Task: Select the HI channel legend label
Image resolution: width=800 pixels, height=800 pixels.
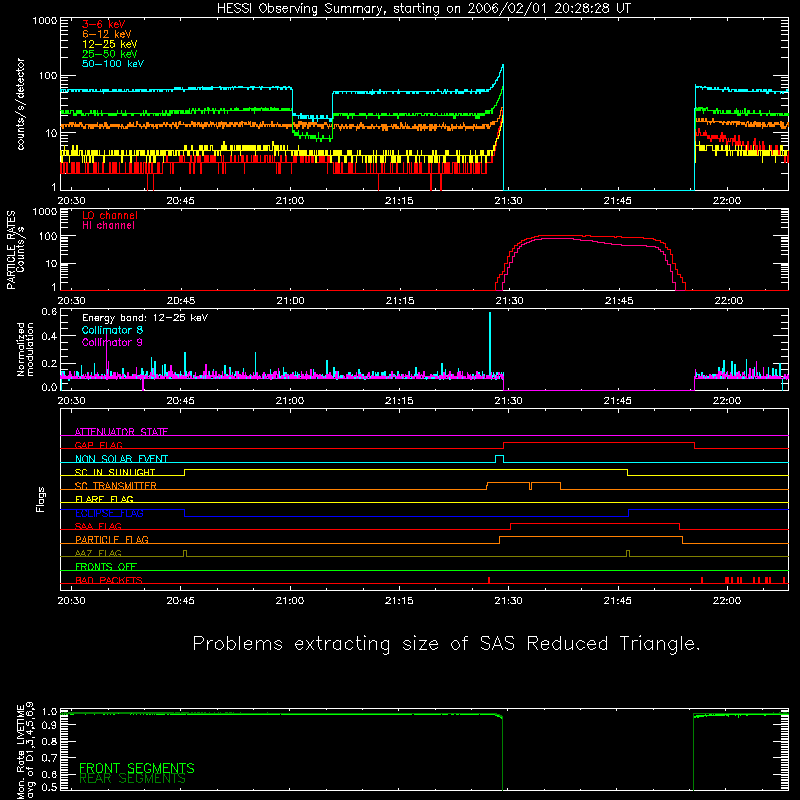Action: click(108, 226)
